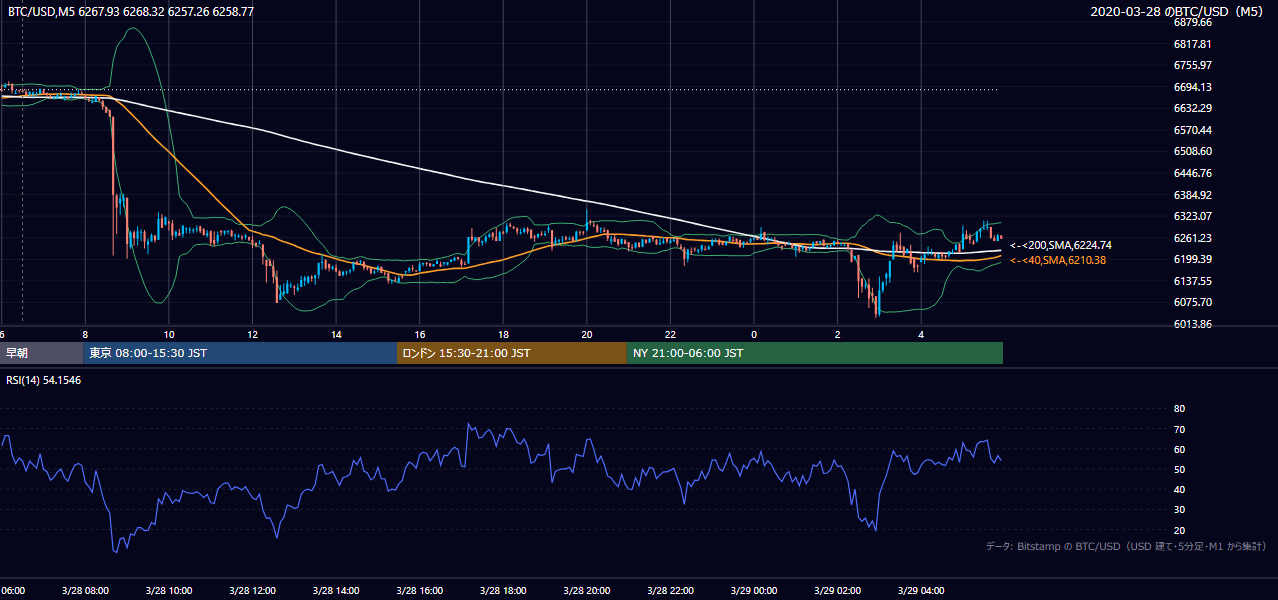Image resolution: width=1278 pixels, height=600 pixels.
Task: Click the RSI 30 level label
Action: [1179, 510]
